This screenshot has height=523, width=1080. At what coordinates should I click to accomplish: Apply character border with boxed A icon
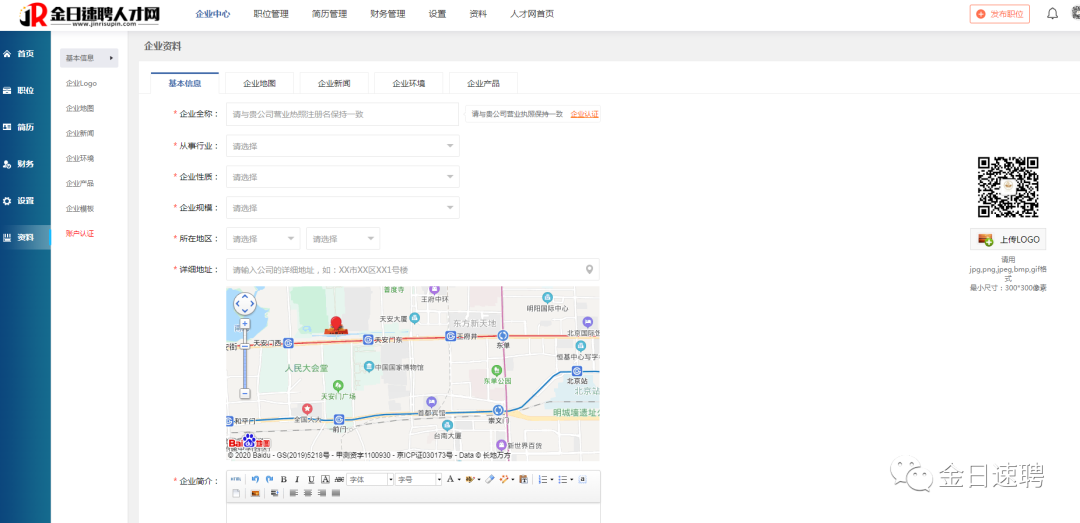[x=325, y=479]
